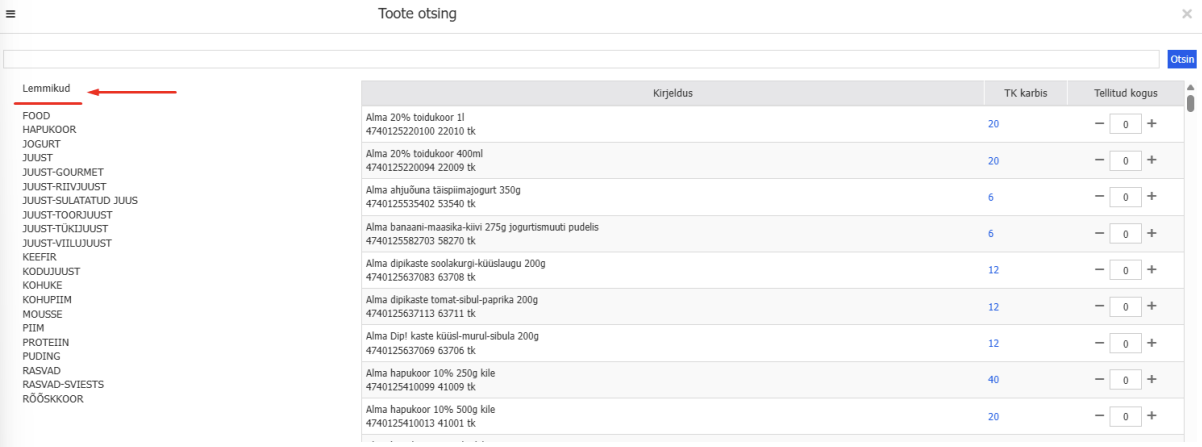Viewport: 1202px width, 447px height.
Task: Select the JOGURT category
Action: [41, 144]
